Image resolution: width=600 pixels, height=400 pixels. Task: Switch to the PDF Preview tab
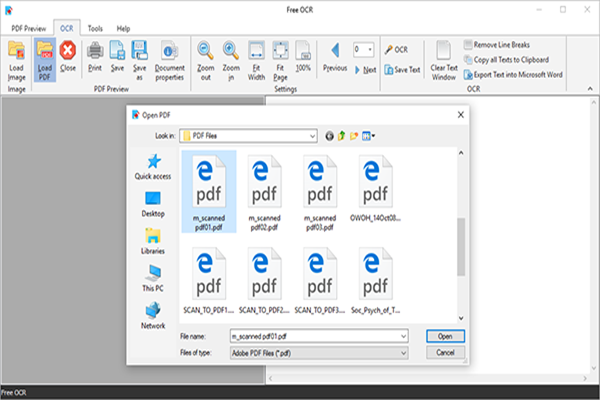point(28,30)
